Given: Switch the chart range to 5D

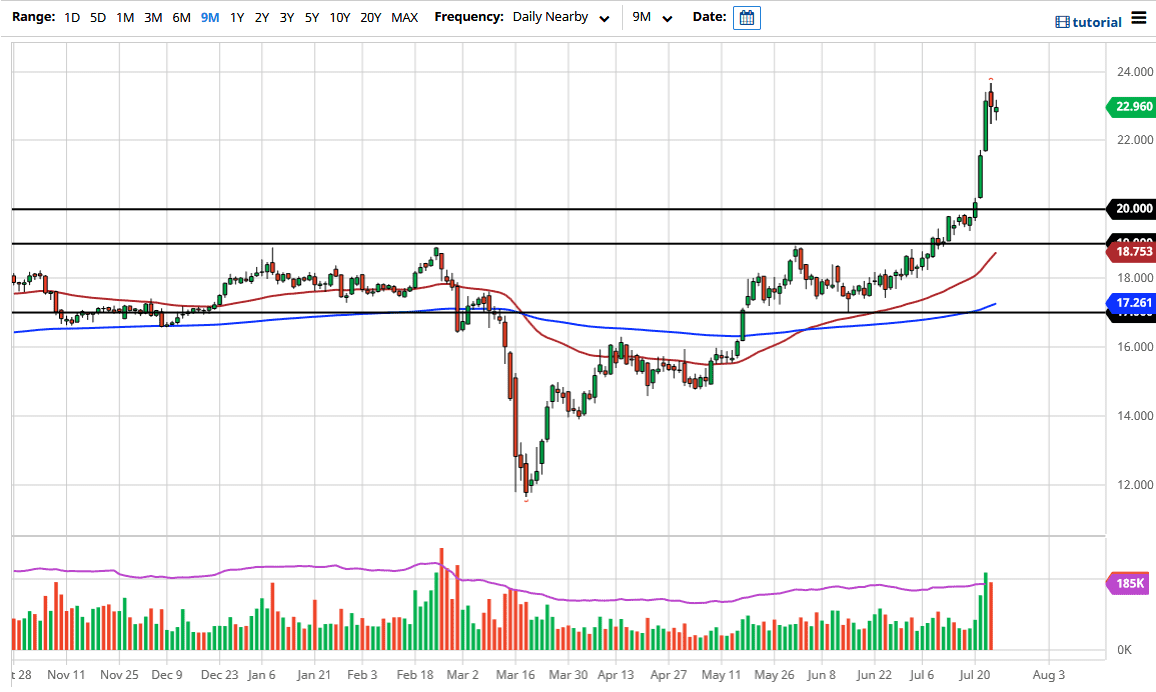Looking at the screenshot, I should [x=98, y=17].
